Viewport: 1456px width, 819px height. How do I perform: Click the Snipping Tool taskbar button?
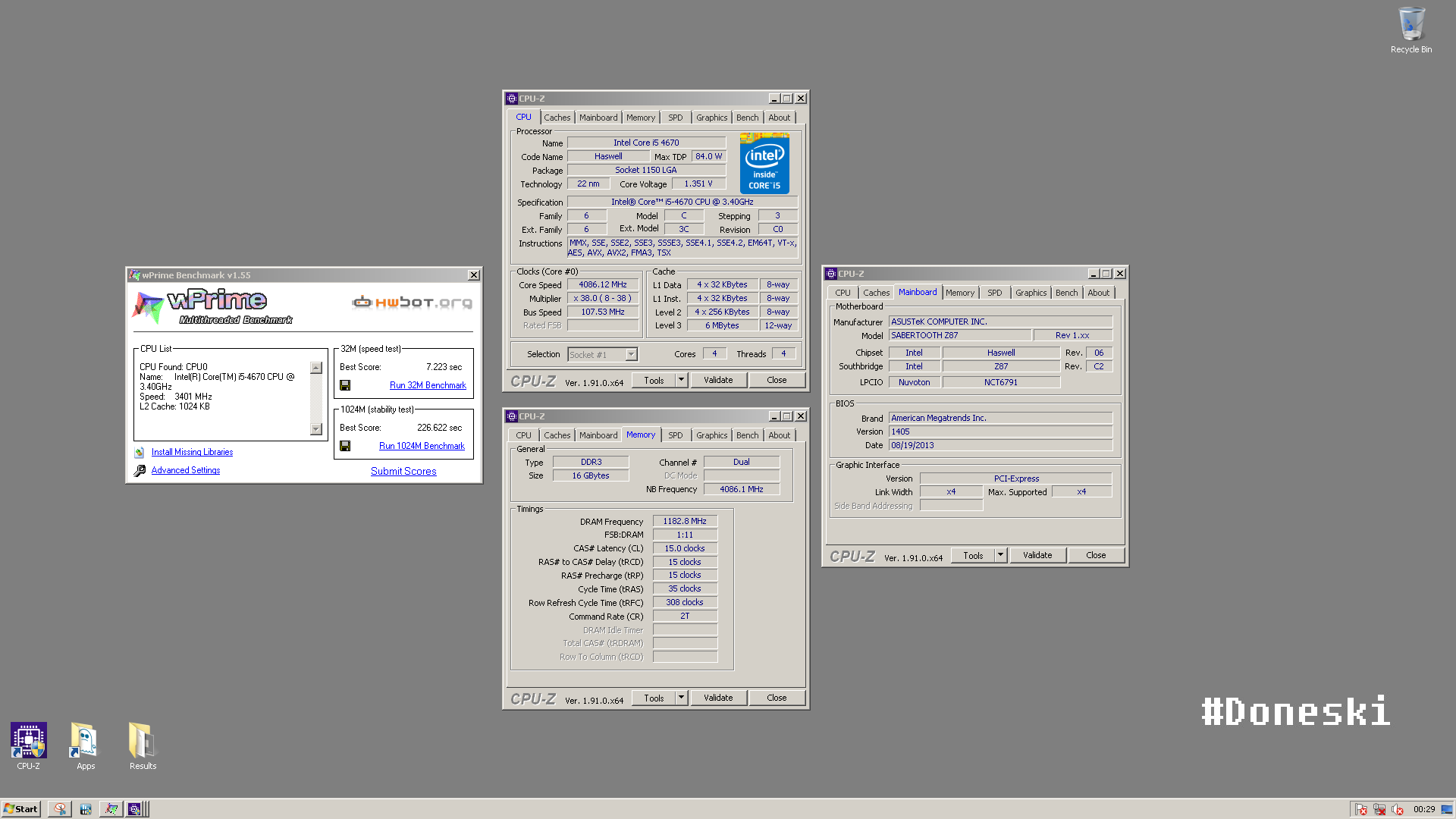(x=59, y=809)
